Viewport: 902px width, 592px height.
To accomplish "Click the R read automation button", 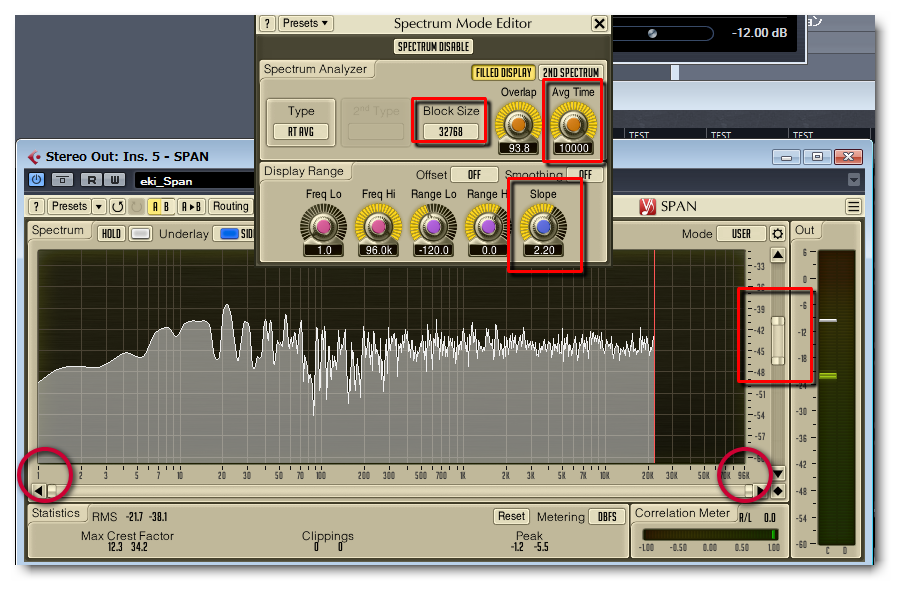I will coord(91,180).
